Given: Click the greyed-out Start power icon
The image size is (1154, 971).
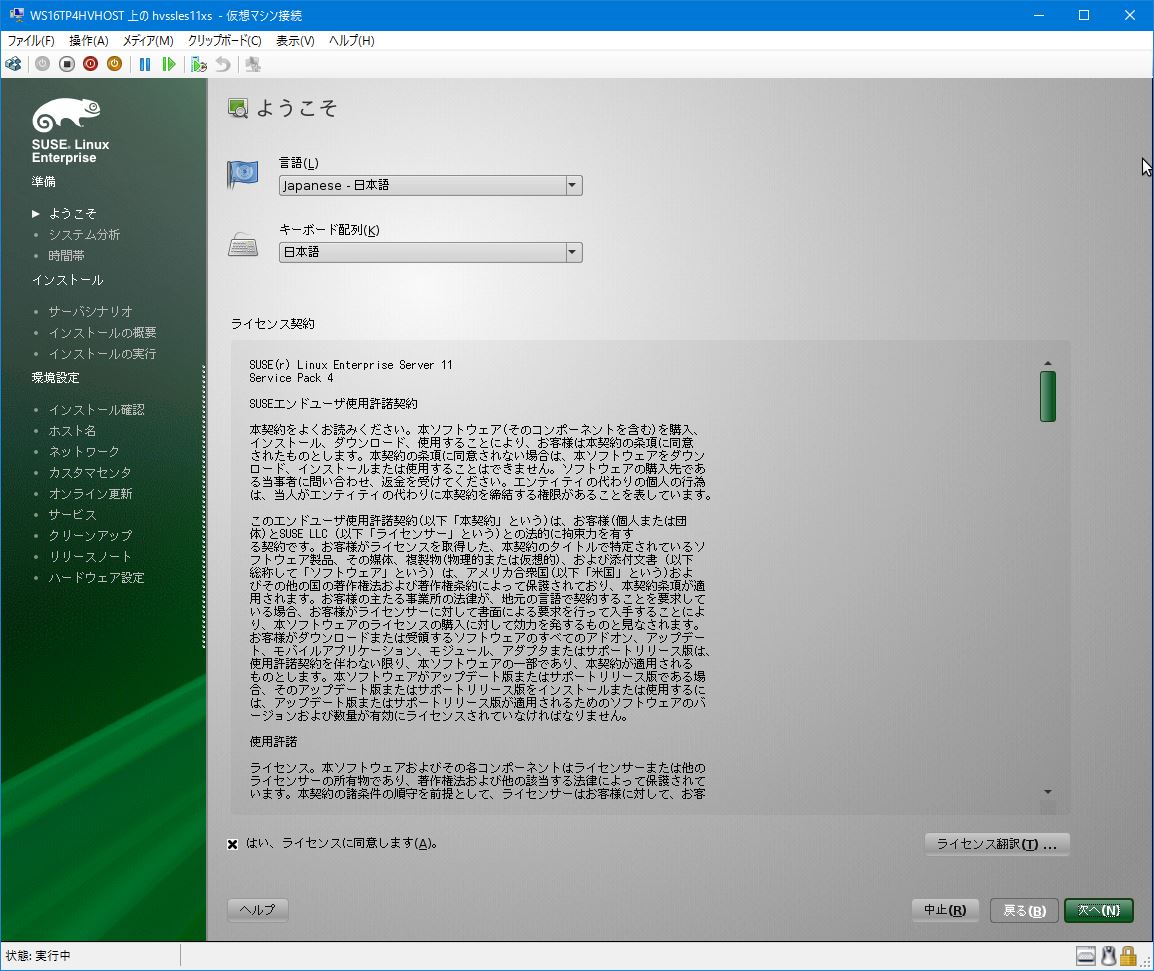Looking at the screenshot, I should [43, 65].
